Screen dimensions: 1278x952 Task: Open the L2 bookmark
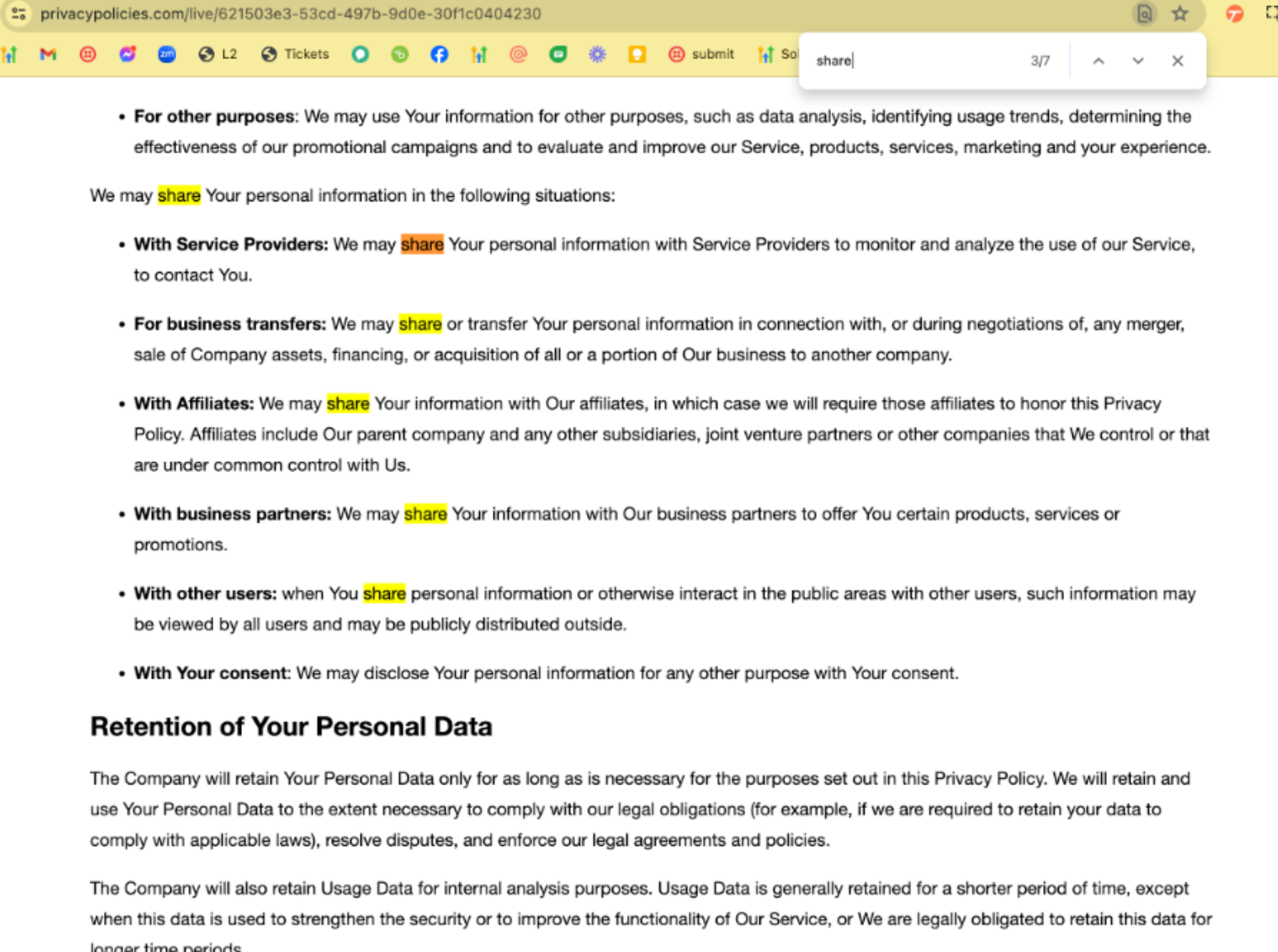[x=218, y=55]
